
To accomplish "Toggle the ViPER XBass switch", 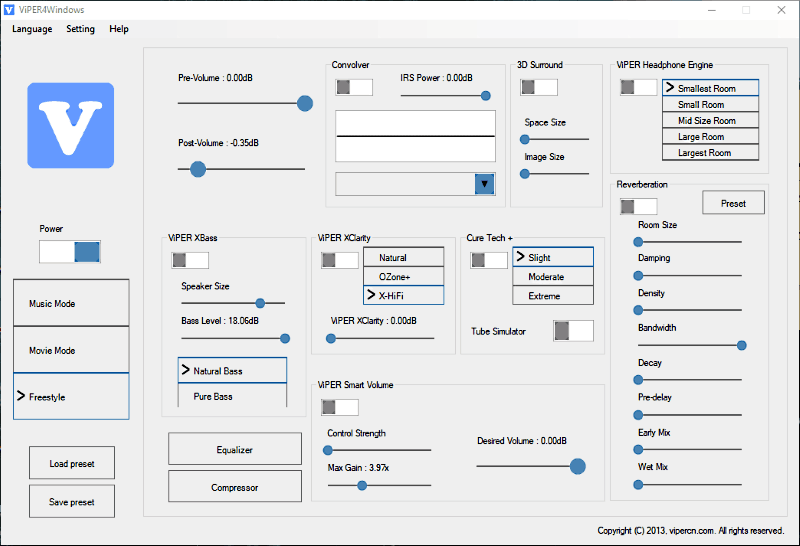I will (190, 260).
